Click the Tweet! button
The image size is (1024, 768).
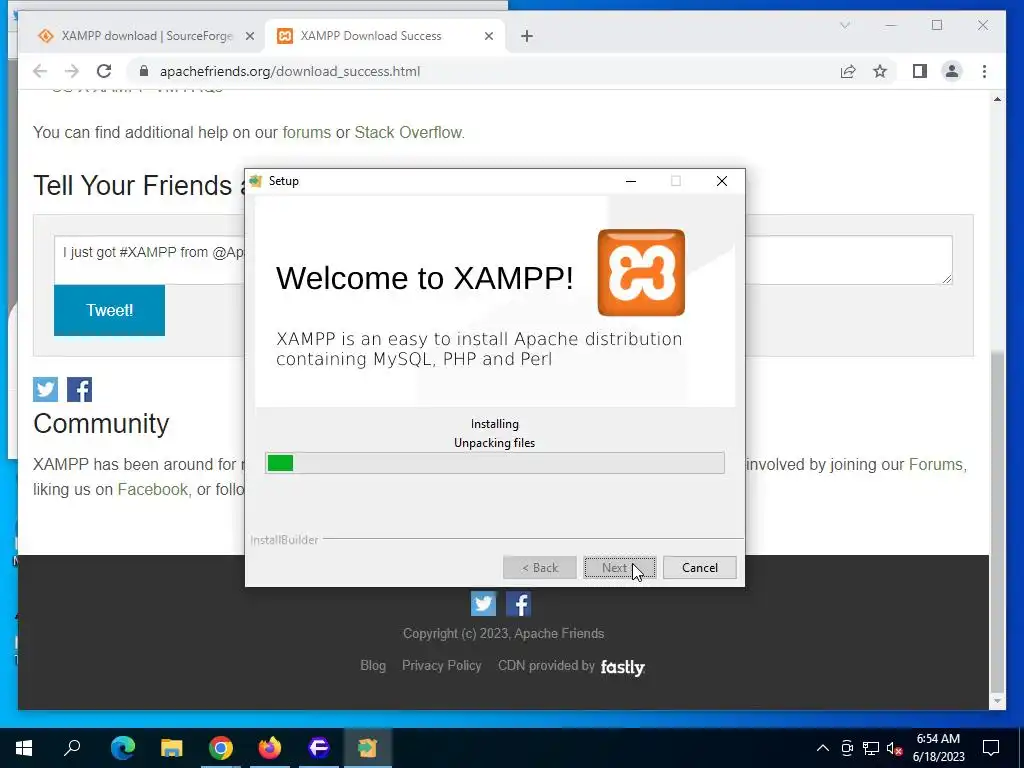coord(109,310)
